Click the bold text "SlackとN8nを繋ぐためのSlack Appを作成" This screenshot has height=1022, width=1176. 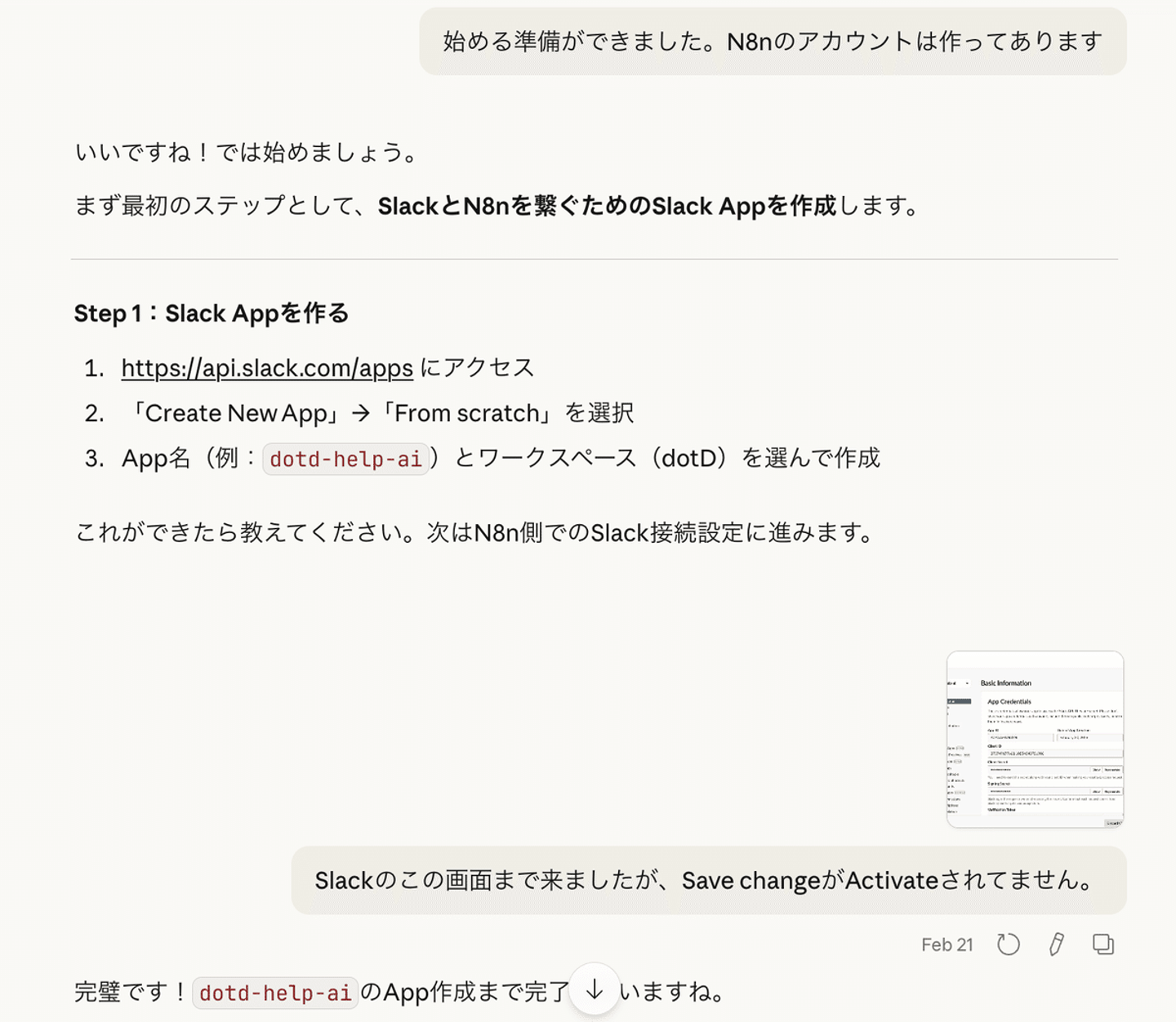(x=607, y=207)
